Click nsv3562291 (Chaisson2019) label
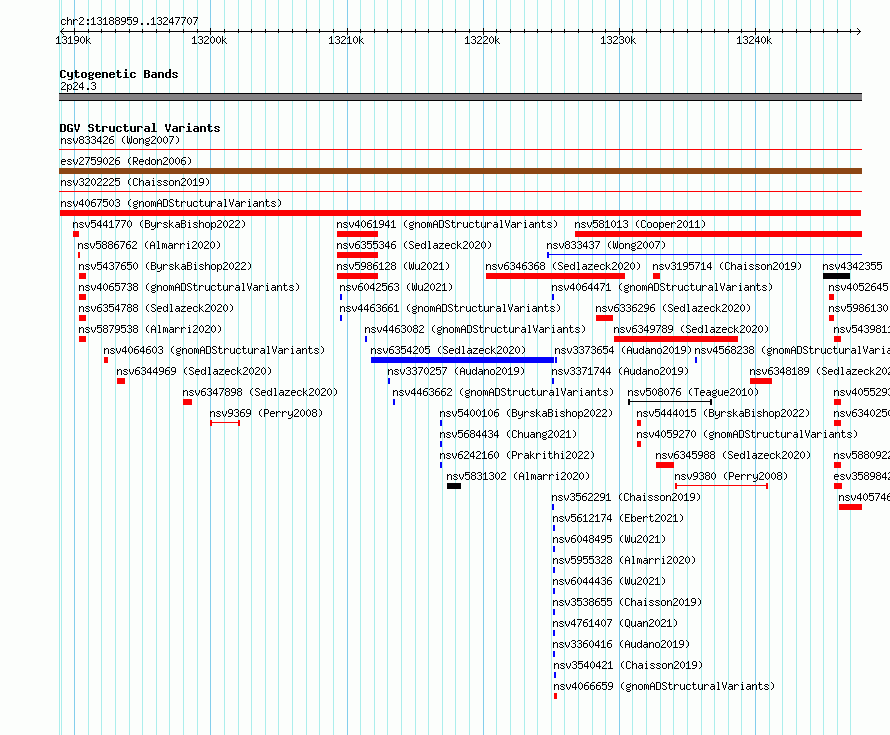Viewport: 890px width, 735px height. click(627, 497)
